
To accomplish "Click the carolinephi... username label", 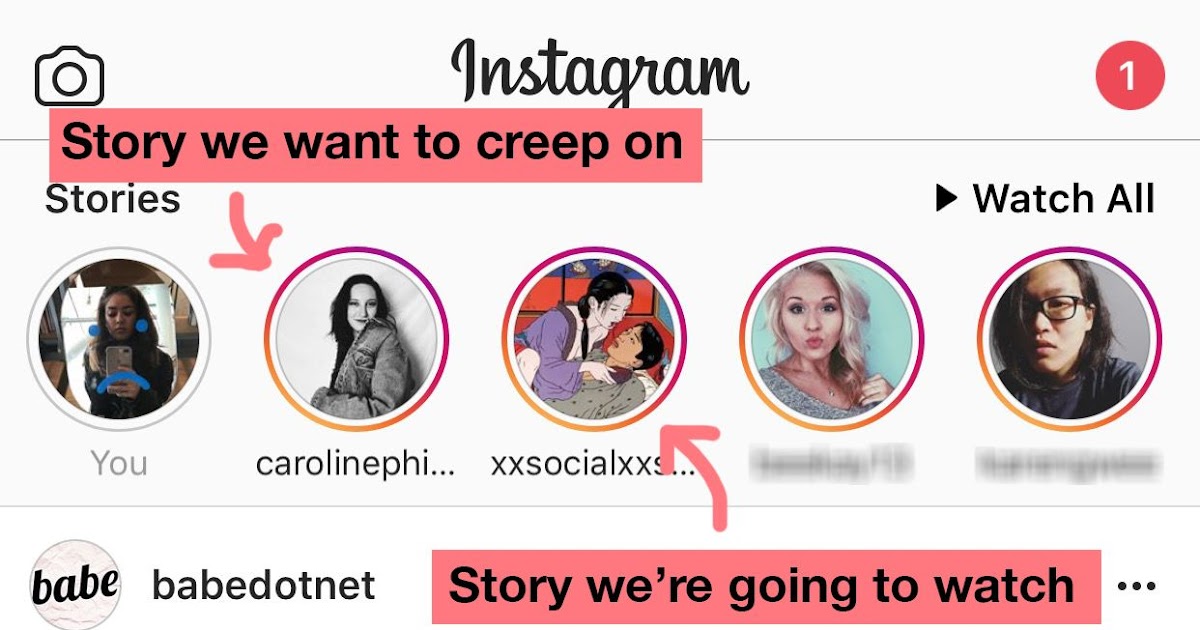I will click(356, 464).
